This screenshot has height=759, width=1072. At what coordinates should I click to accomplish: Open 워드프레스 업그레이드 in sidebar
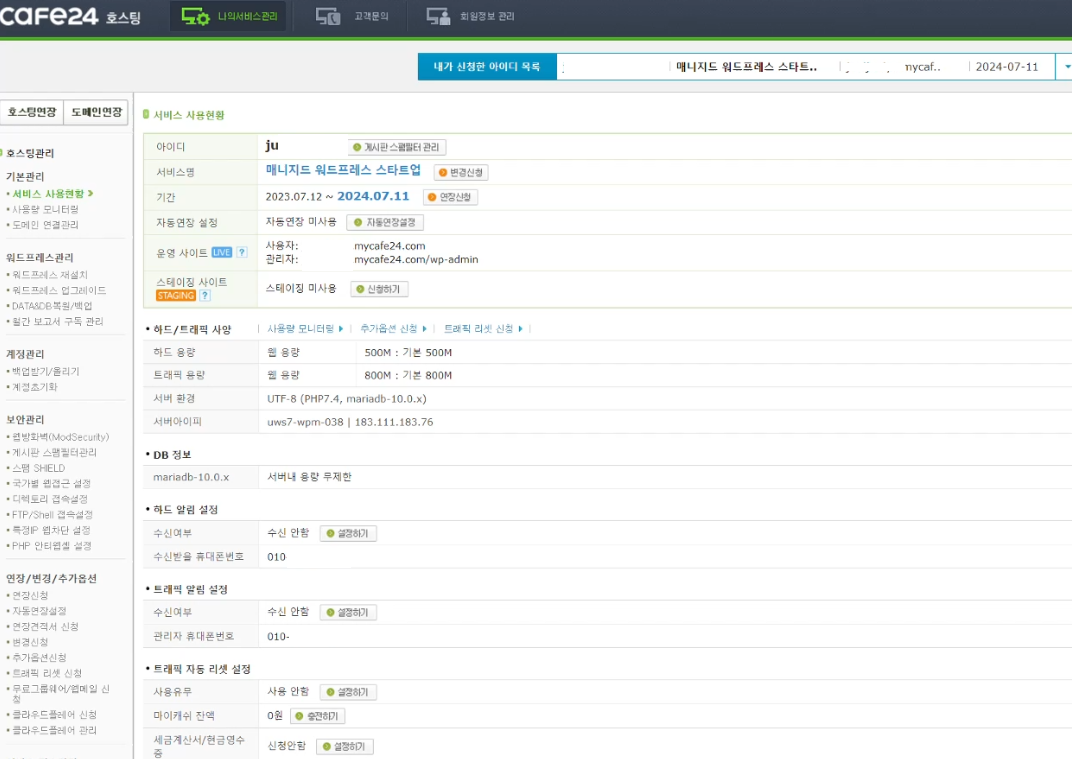(59, 291)
